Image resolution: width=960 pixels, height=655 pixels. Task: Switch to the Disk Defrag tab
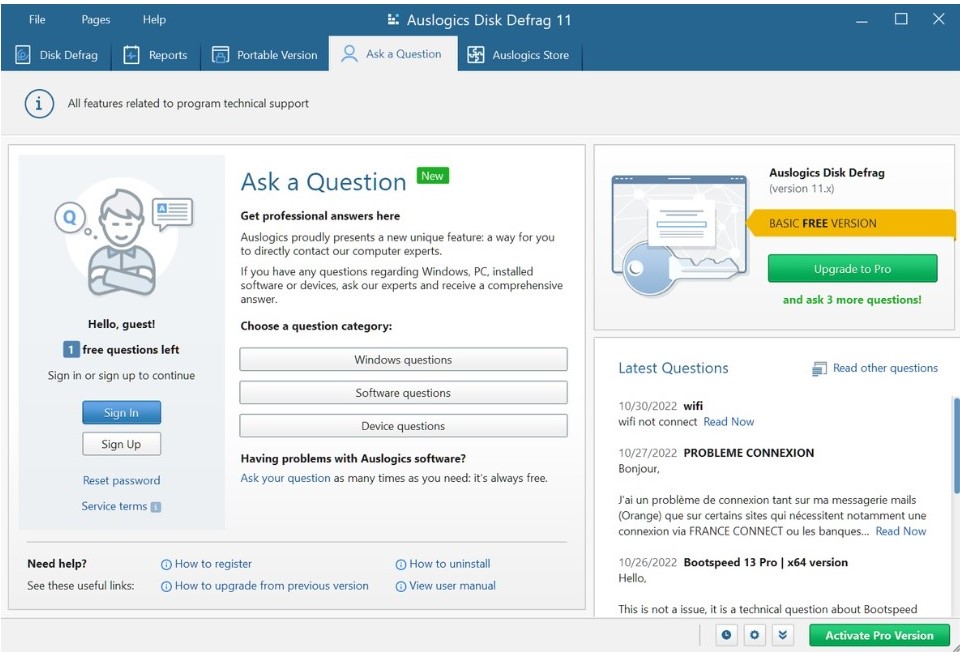(56, 54)
